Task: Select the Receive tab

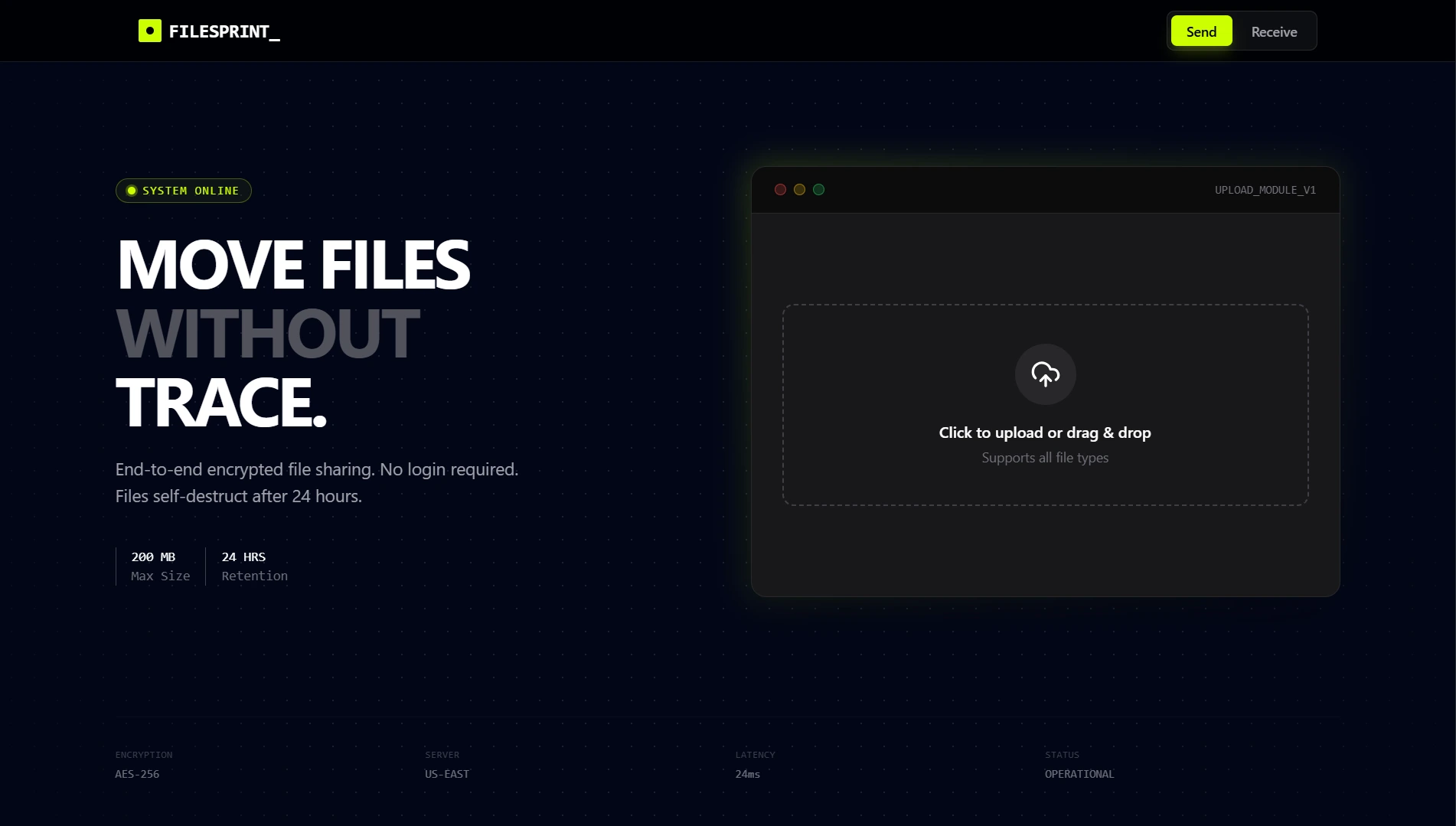Action: coord(1273,31)
